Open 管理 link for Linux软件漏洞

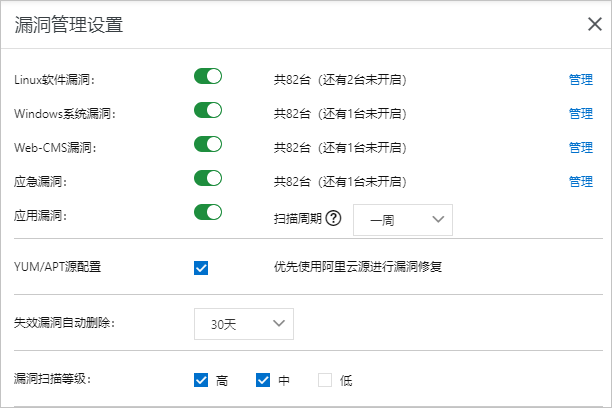point(581,80)
